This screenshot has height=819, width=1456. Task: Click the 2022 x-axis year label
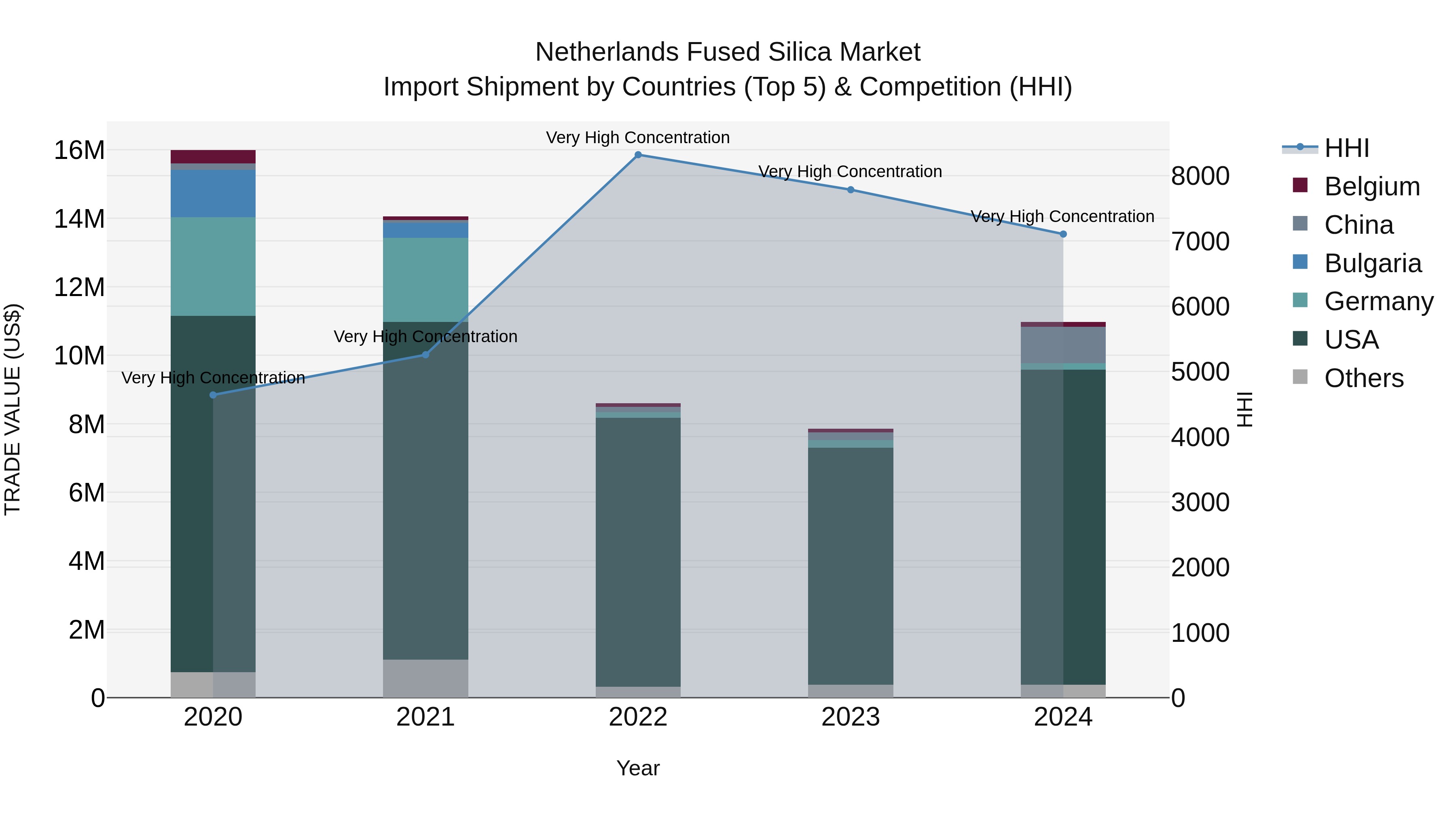pos(638,717)
